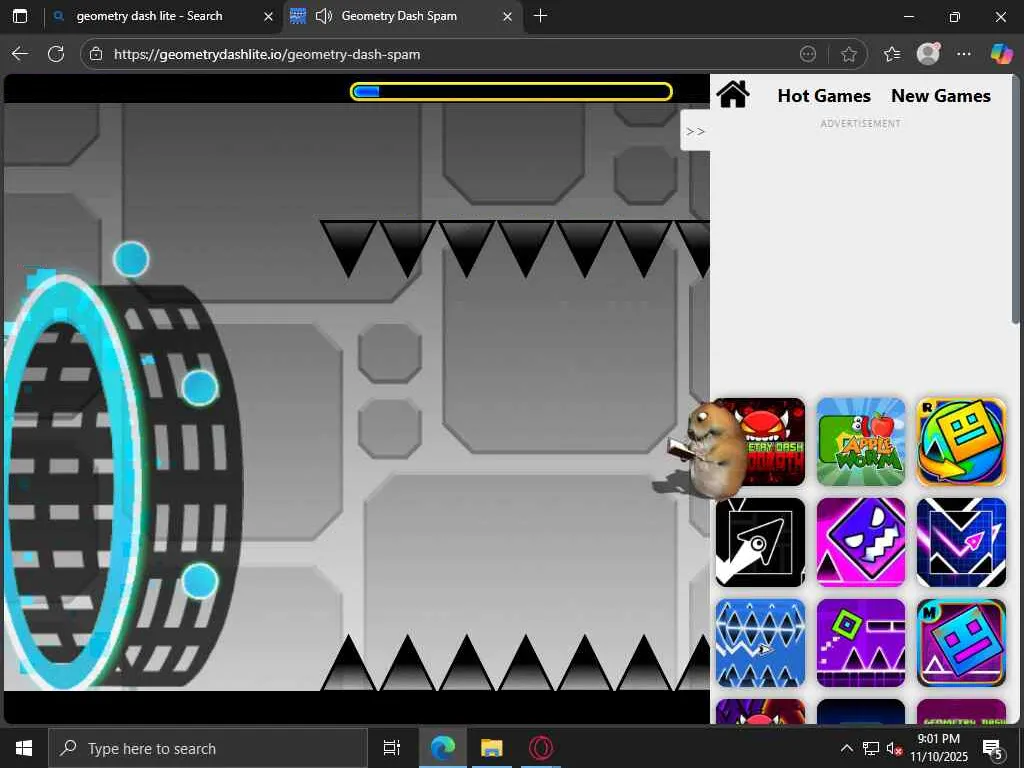
Task: Open the notification center icon
Action: [x=993, y=749]
